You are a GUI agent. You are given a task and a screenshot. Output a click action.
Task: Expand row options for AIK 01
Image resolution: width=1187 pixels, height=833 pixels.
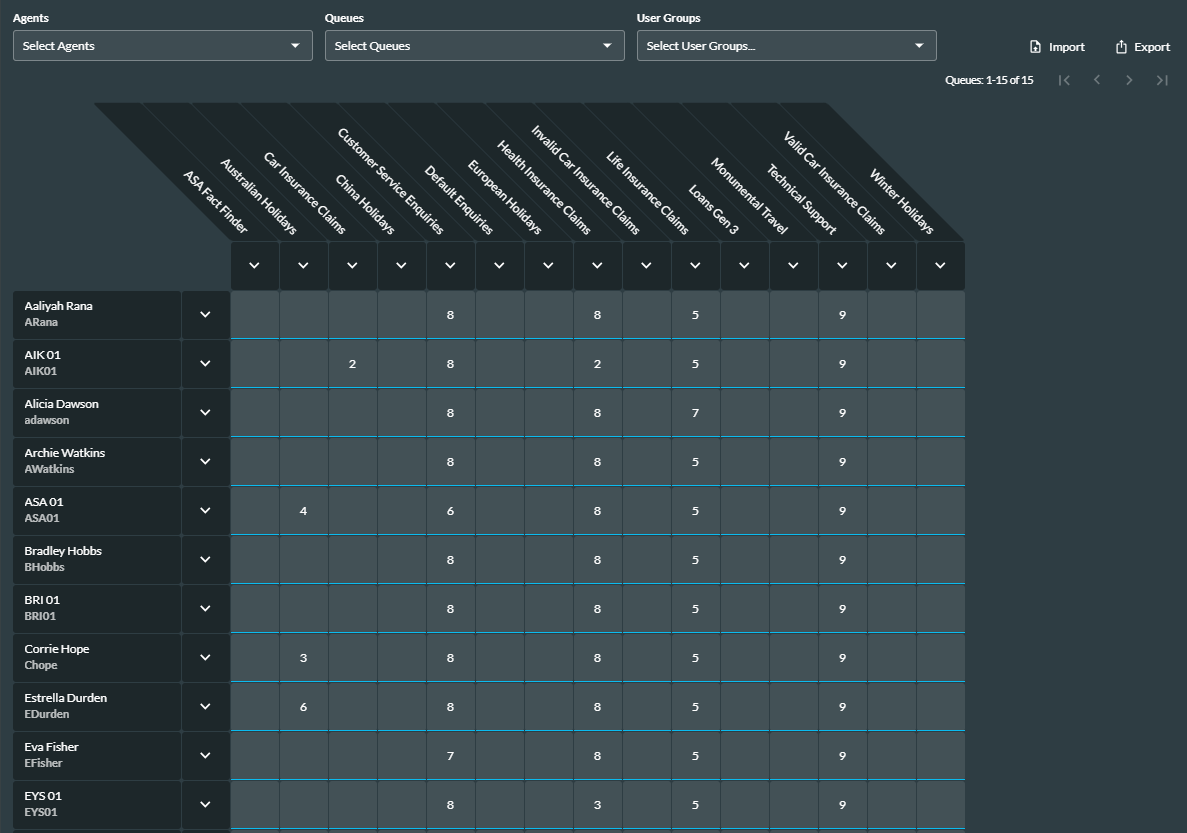click(205, 363)
